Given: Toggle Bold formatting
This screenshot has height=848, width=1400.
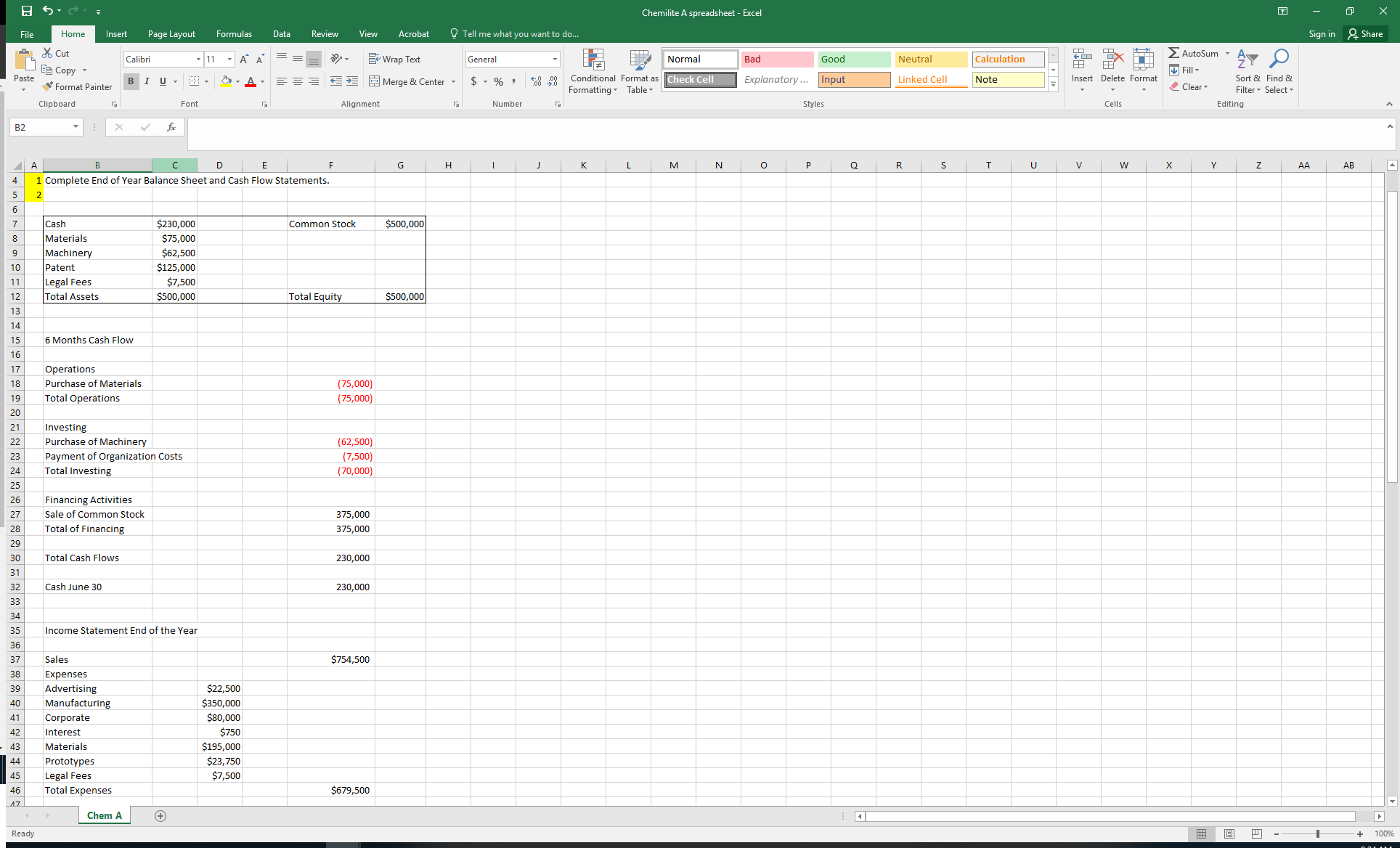Looking at the screenshot, I should [x=131, y=81].
